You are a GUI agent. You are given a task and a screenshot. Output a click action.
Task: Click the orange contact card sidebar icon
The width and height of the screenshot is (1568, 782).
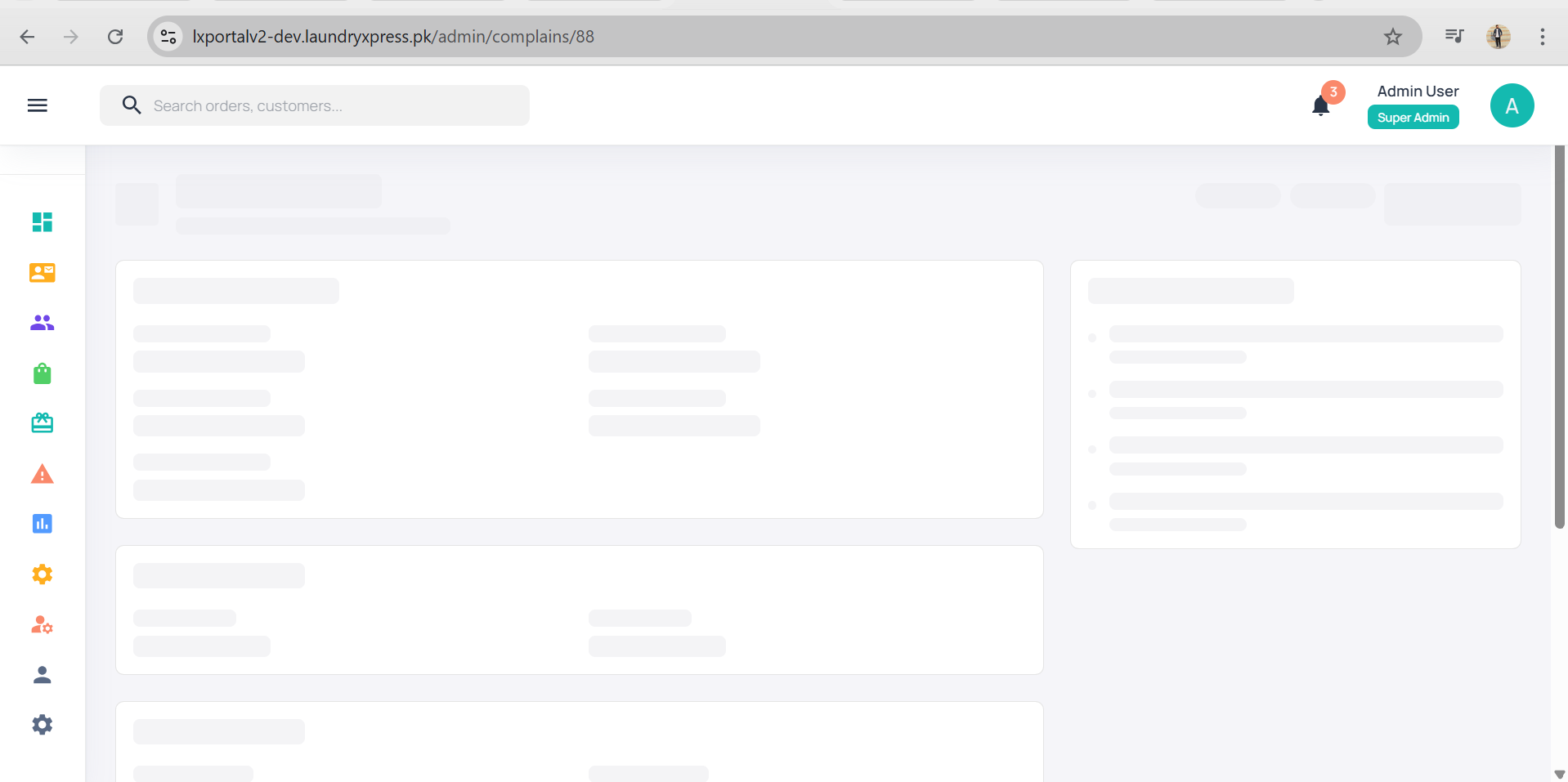coord(43,273)
